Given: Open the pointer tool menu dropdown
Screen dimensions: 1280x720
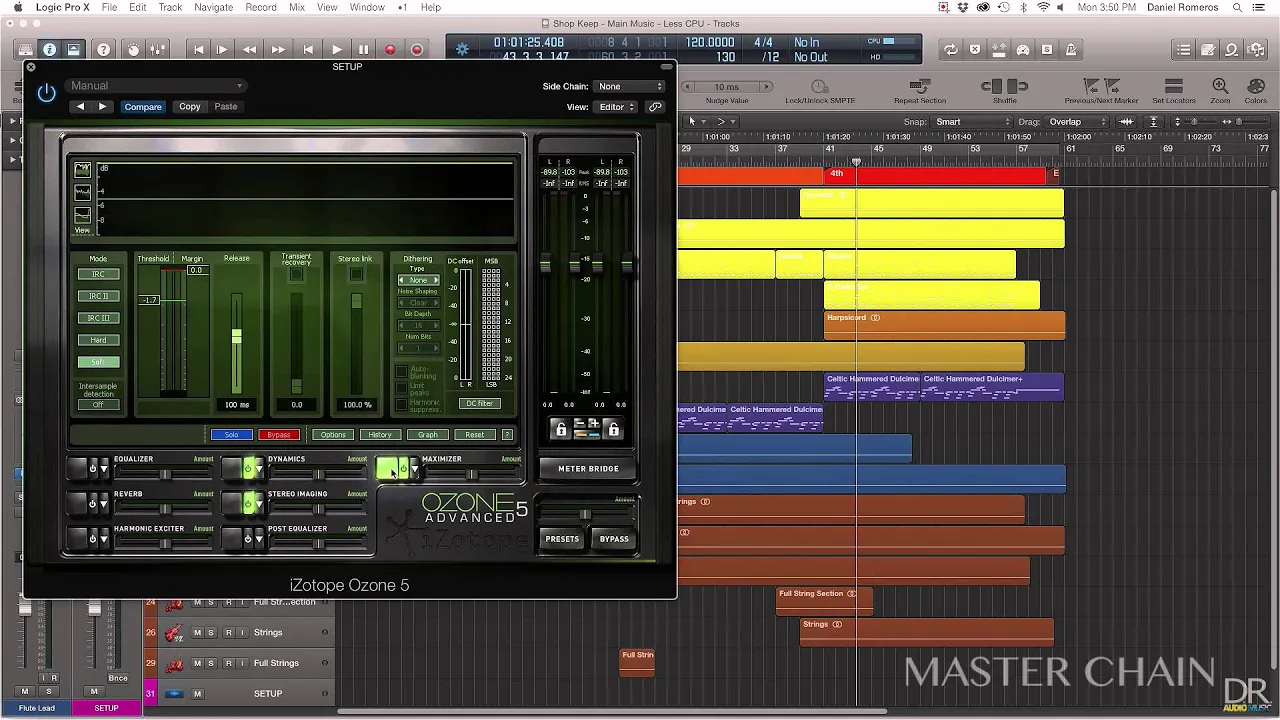Looking at the screenshot, I should click(697, 122).
